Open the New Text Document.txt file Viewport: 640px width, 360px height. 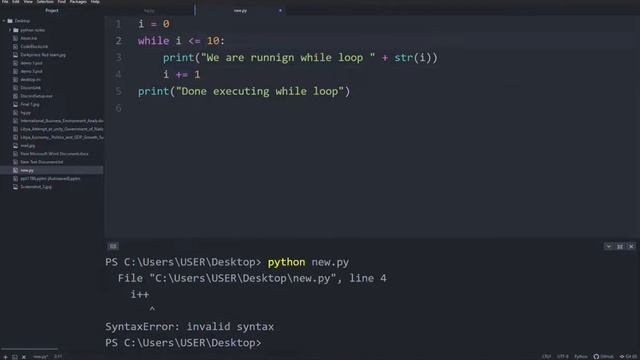pos(42,162)
